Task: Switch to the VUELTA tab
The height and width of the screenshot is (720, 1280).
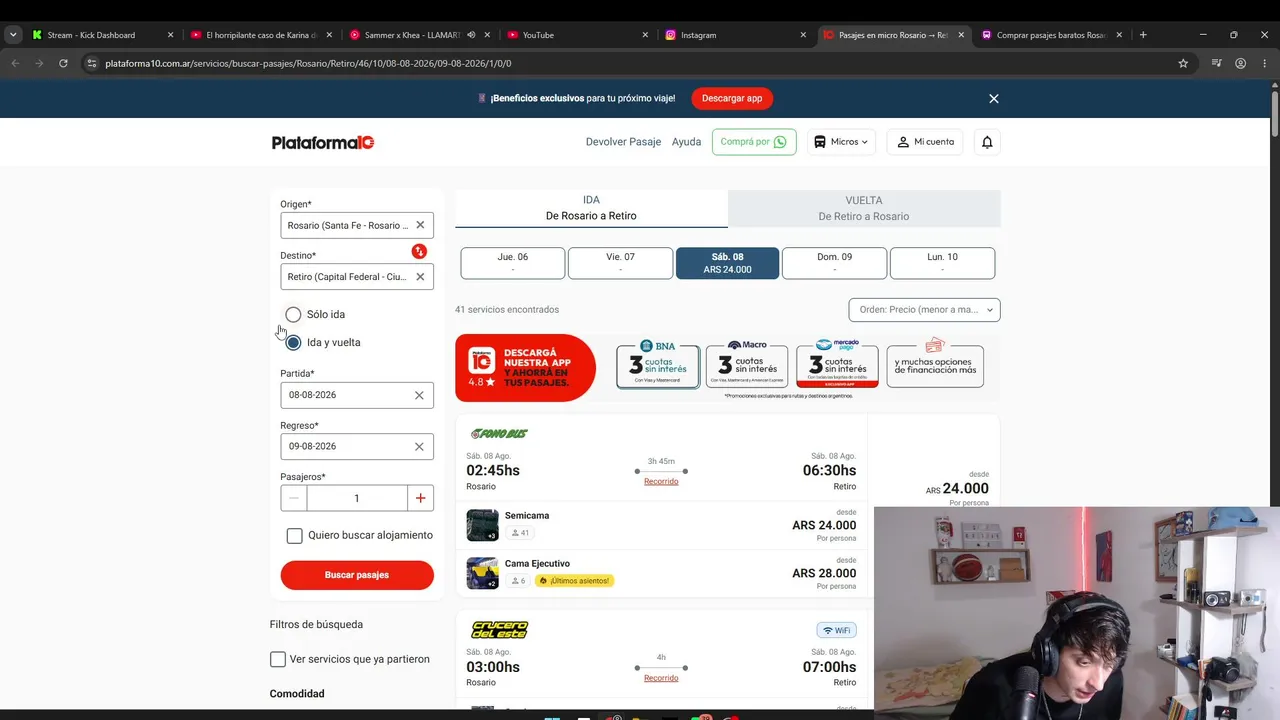Action: [x=864, y=208]
